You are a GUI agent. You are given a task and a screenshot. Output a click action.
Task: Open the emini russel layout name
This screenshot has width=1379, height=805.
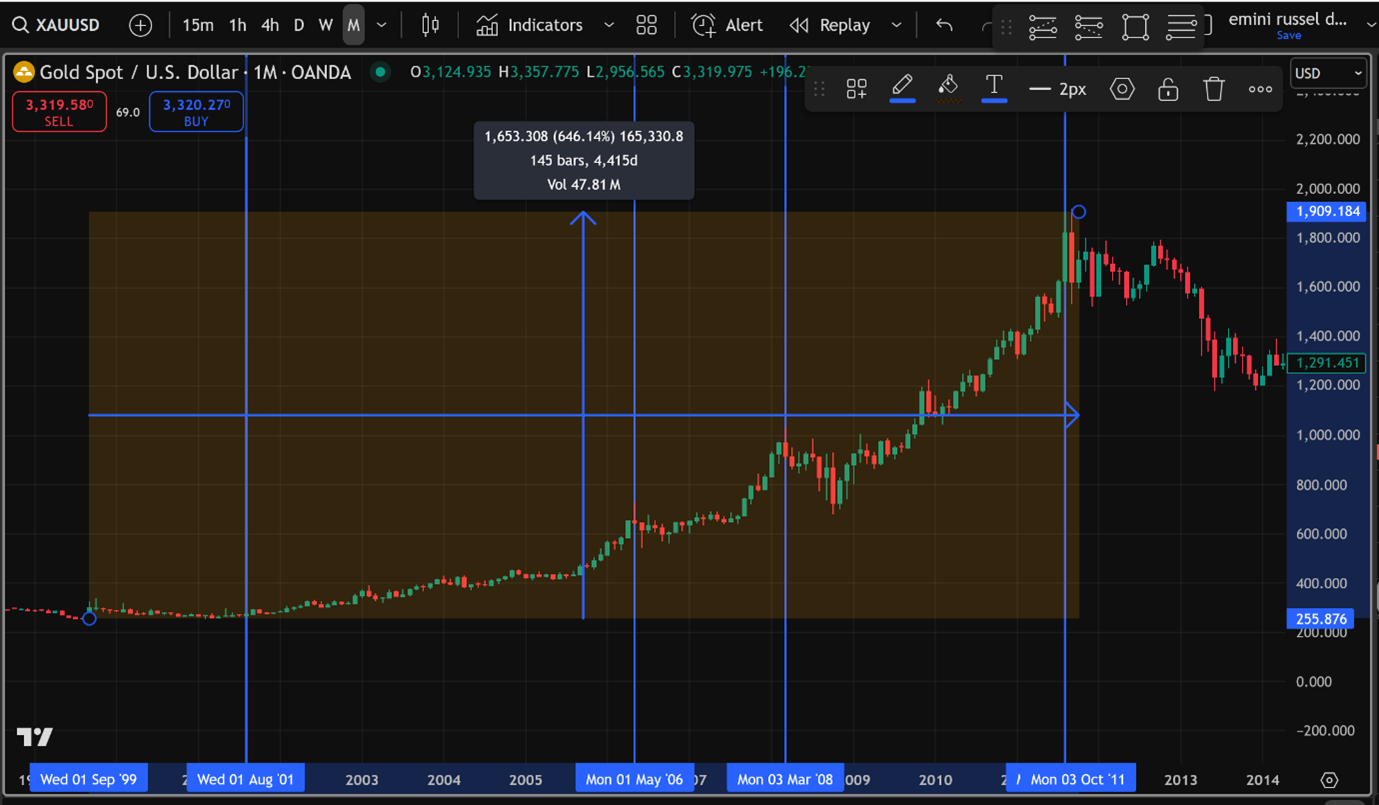coord(1288,19)
